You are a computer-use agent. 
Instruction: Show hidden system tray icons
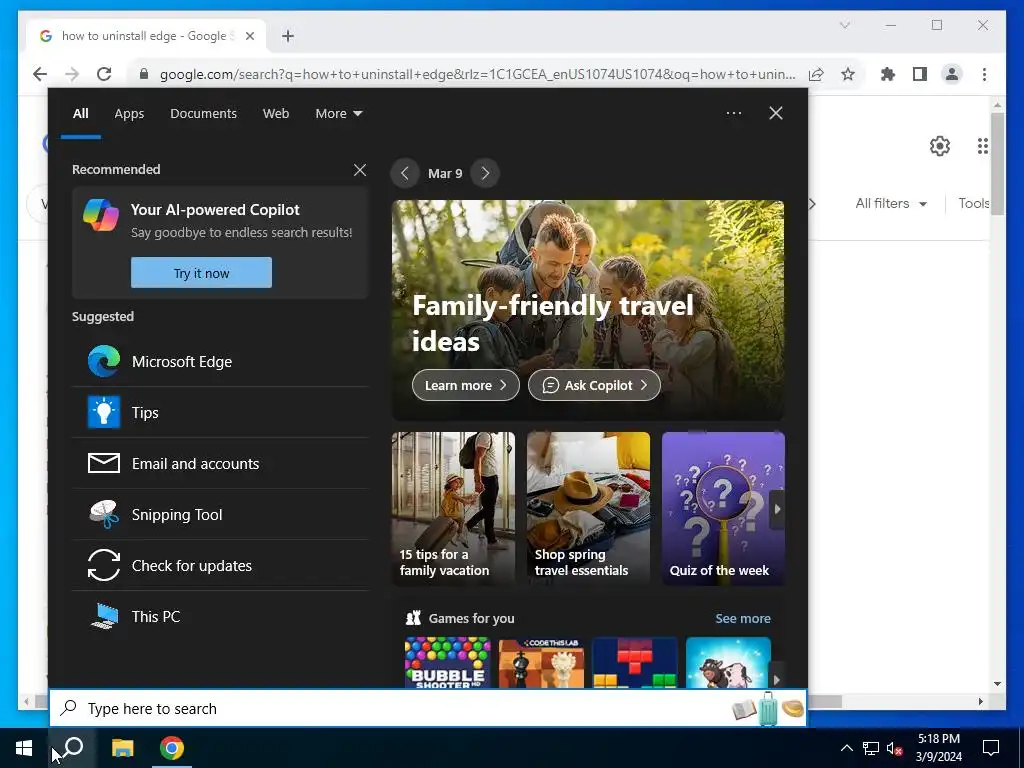pos(846,748)
